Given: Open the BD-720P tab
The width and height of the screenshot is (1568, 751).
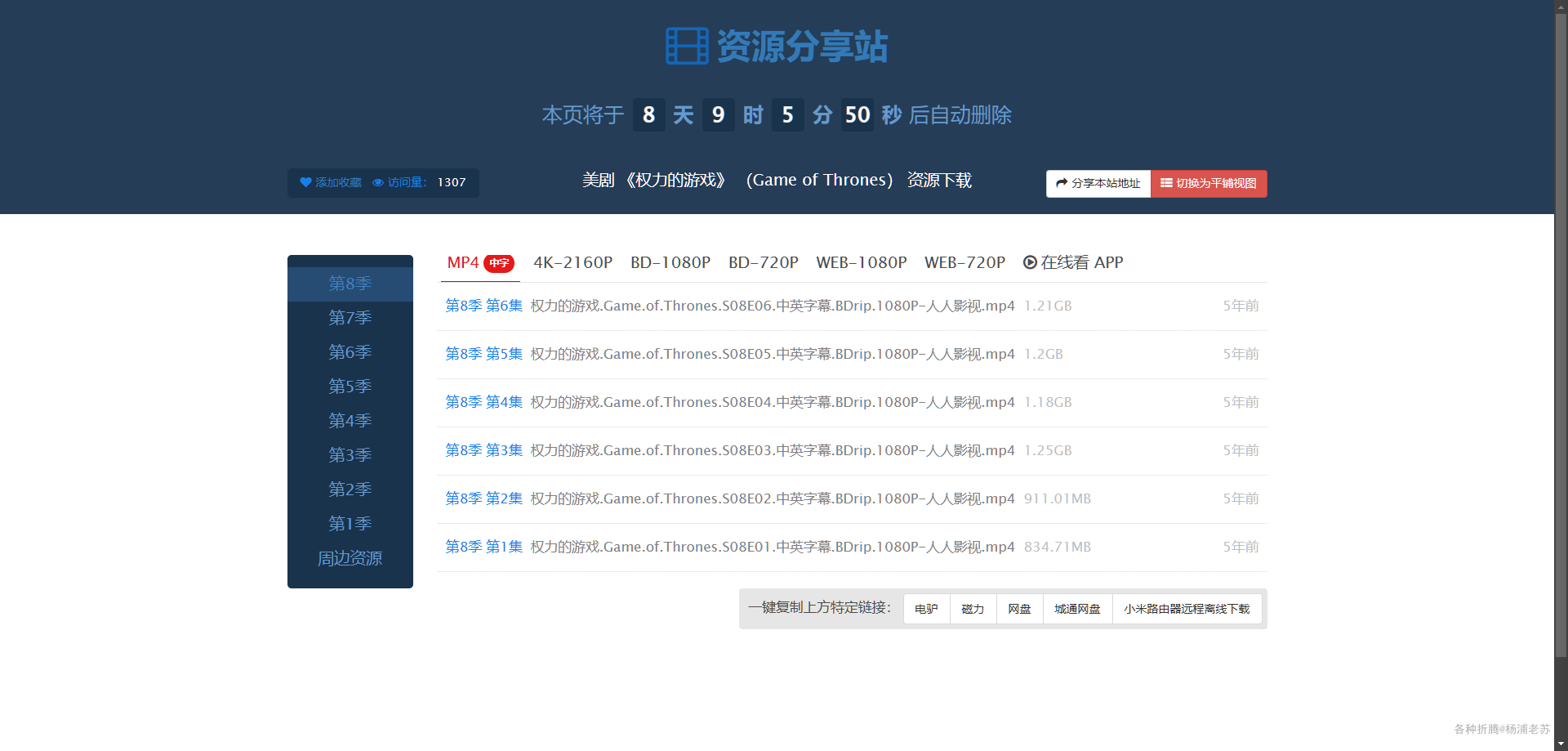Looking at the screenshot, I should coord(764,262).
